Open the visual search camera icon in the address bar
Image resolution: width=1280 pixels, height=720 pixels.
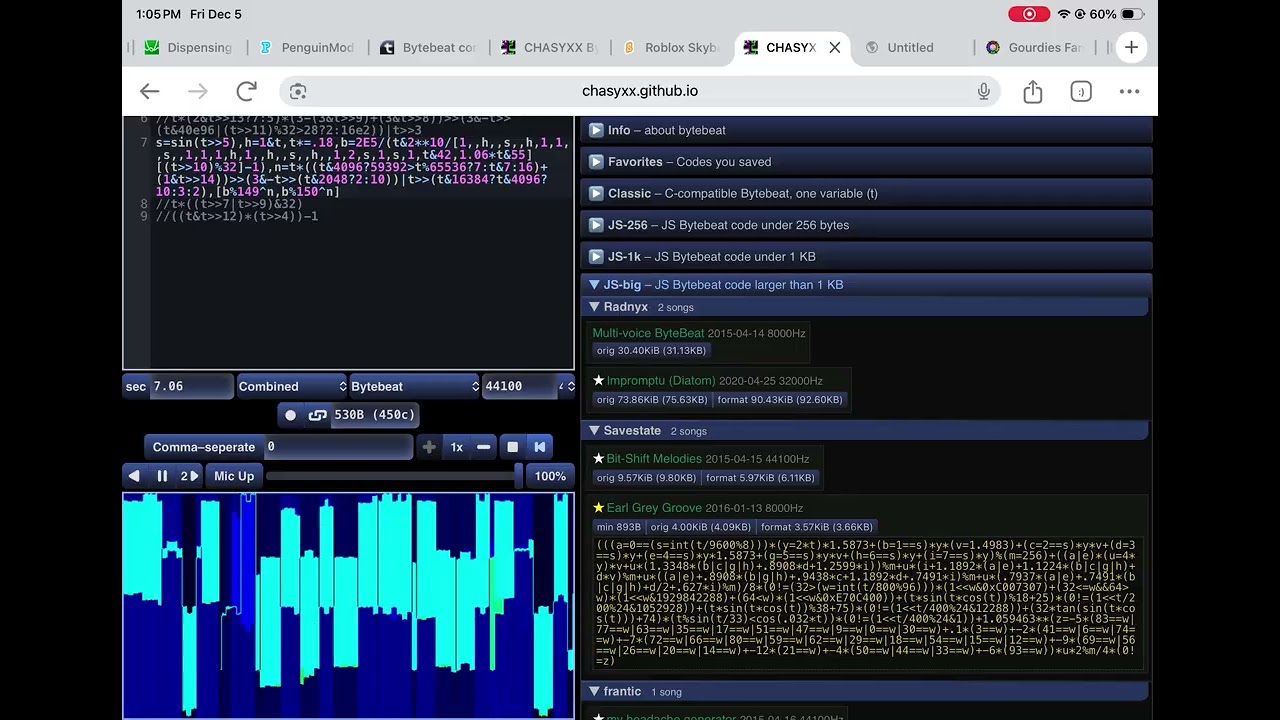coord(298,91)
